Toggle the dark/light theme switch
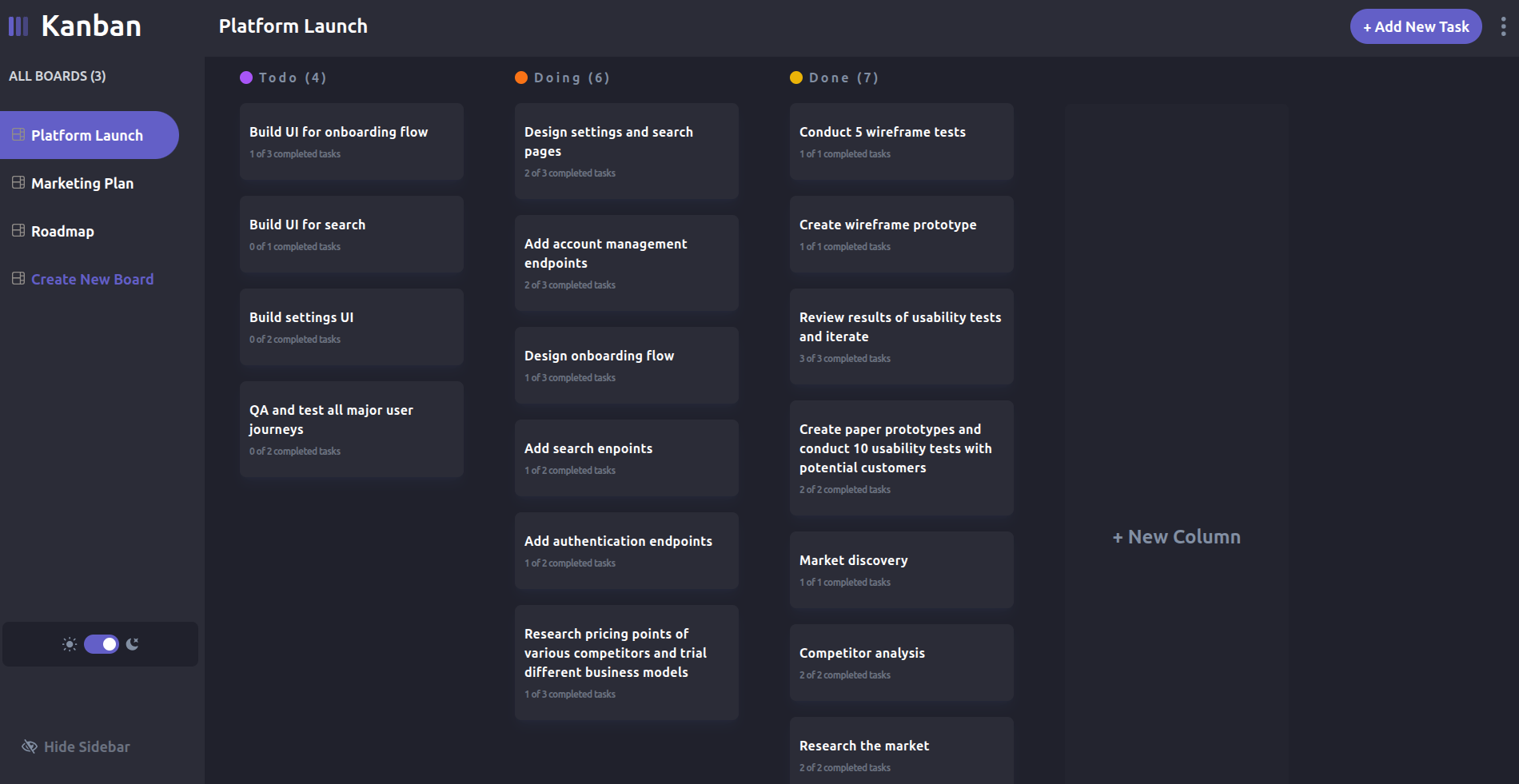This screenshot has height=784, width=1519. pyautogui.click(x=102, y=644)
